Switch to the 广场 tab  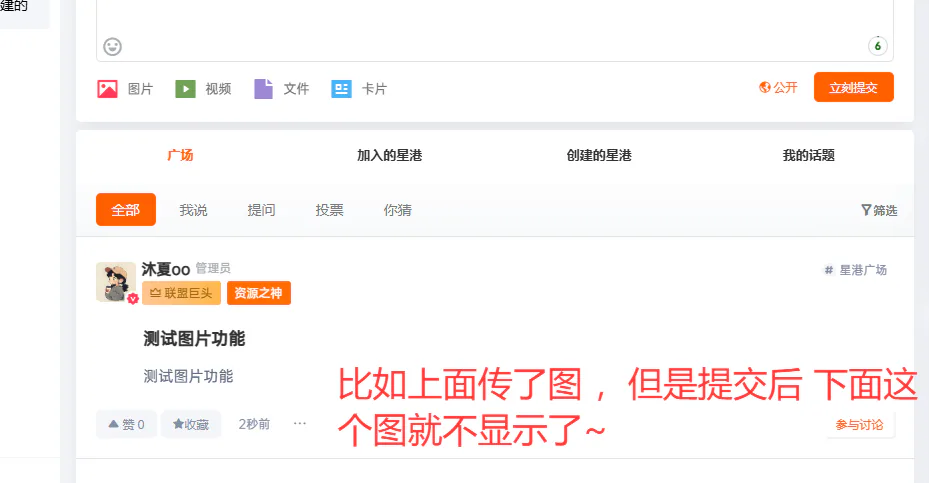180,155
